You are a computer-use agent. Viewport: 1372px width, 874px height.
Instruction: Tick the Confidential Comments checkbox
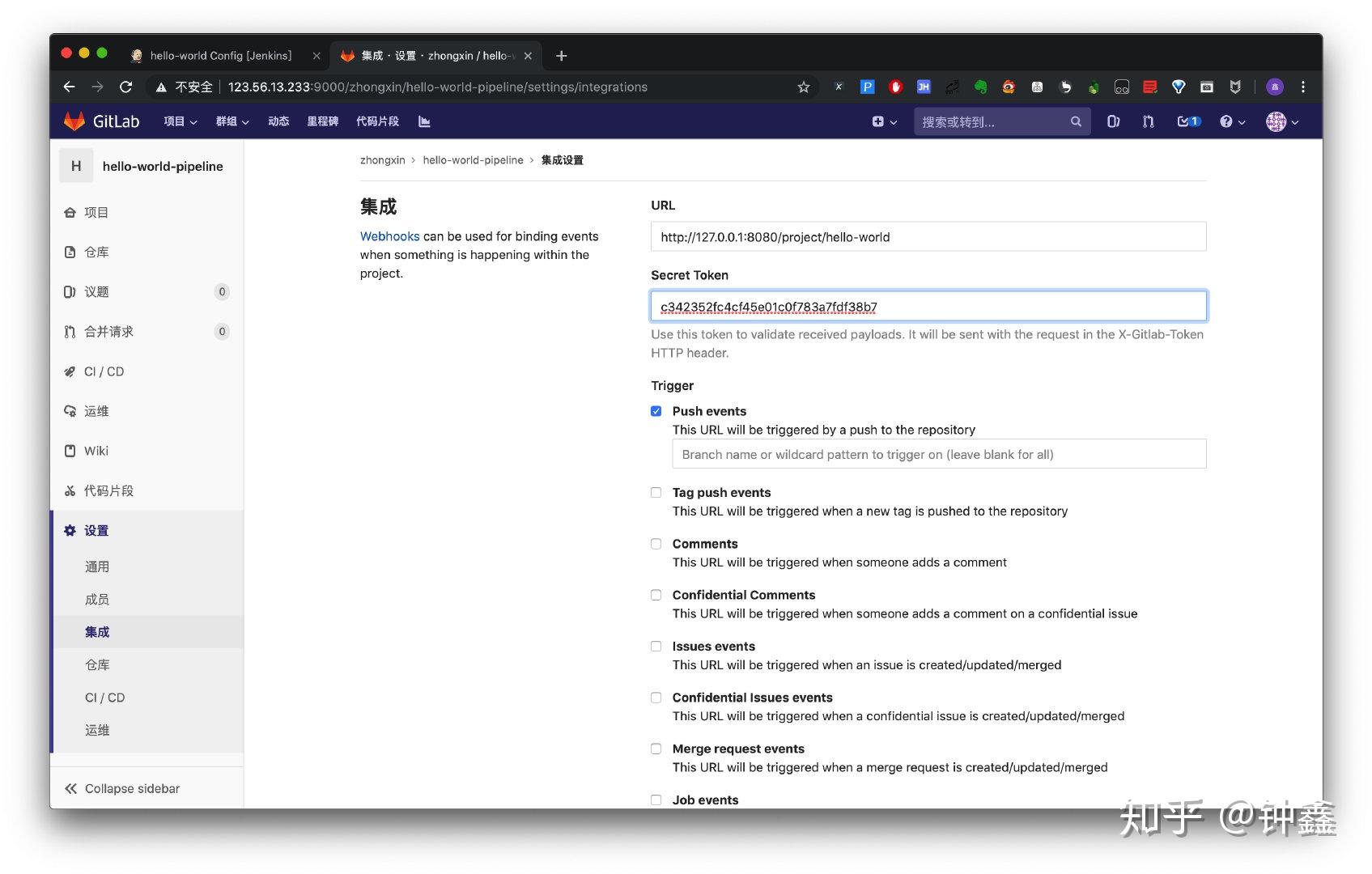coord(656,595)
